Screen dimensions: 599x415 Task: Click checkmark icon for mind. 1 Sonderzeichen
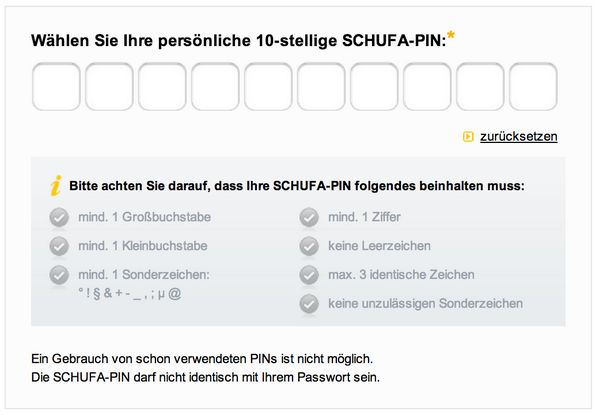(x=59, y=275)
